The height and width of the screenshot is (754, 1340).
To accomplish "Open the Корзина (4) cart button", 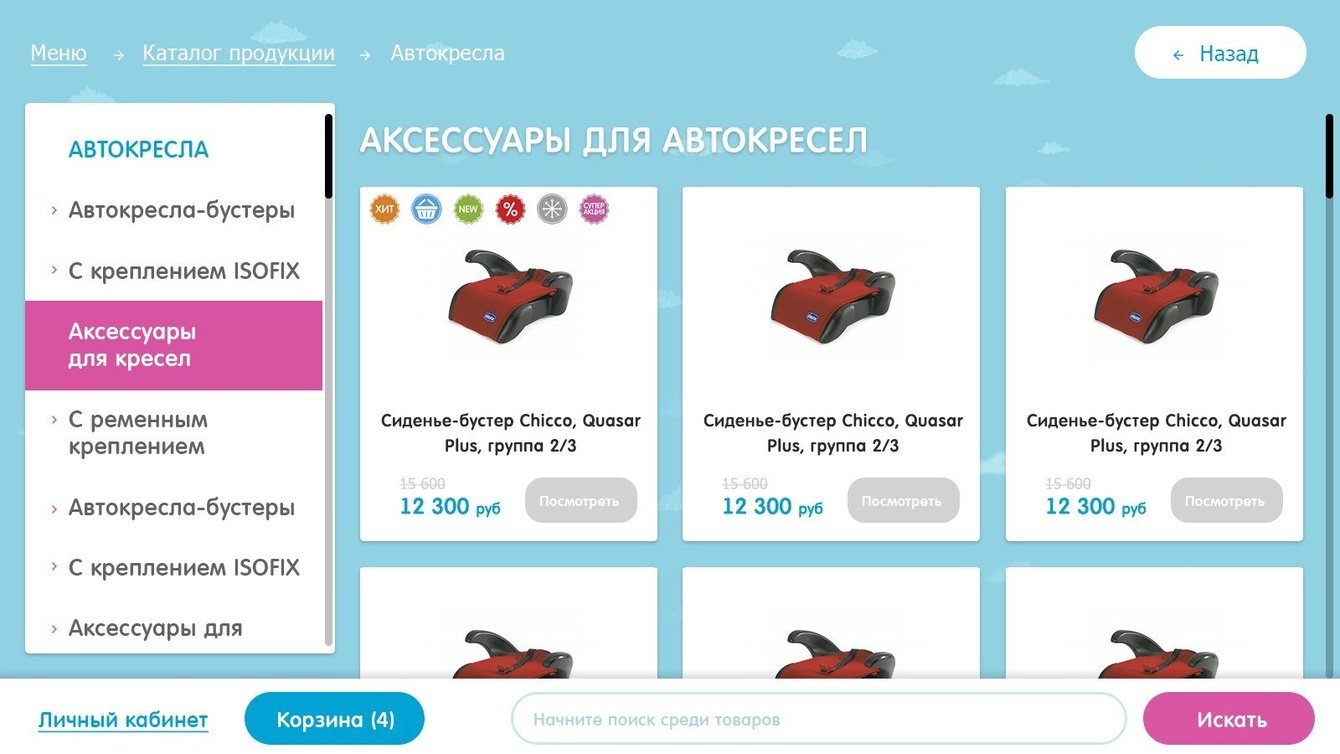I will click(x=335, y=719).
